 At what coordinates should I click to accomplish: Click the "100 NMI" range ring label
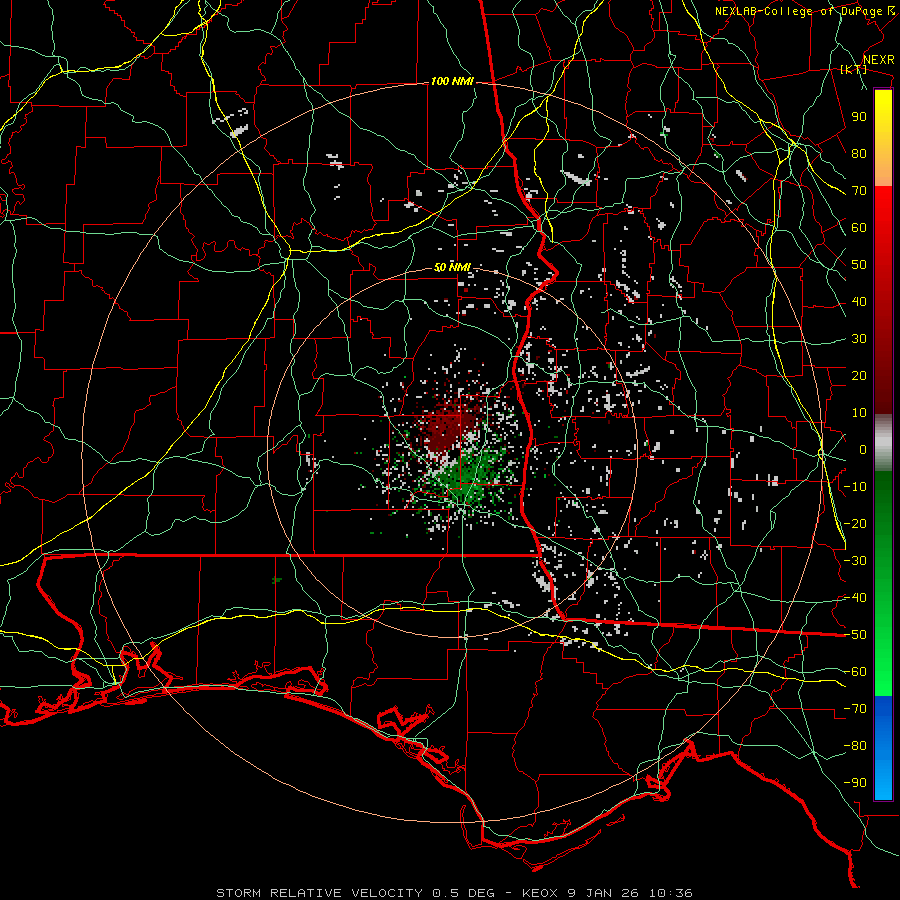[x=452, y=82]
